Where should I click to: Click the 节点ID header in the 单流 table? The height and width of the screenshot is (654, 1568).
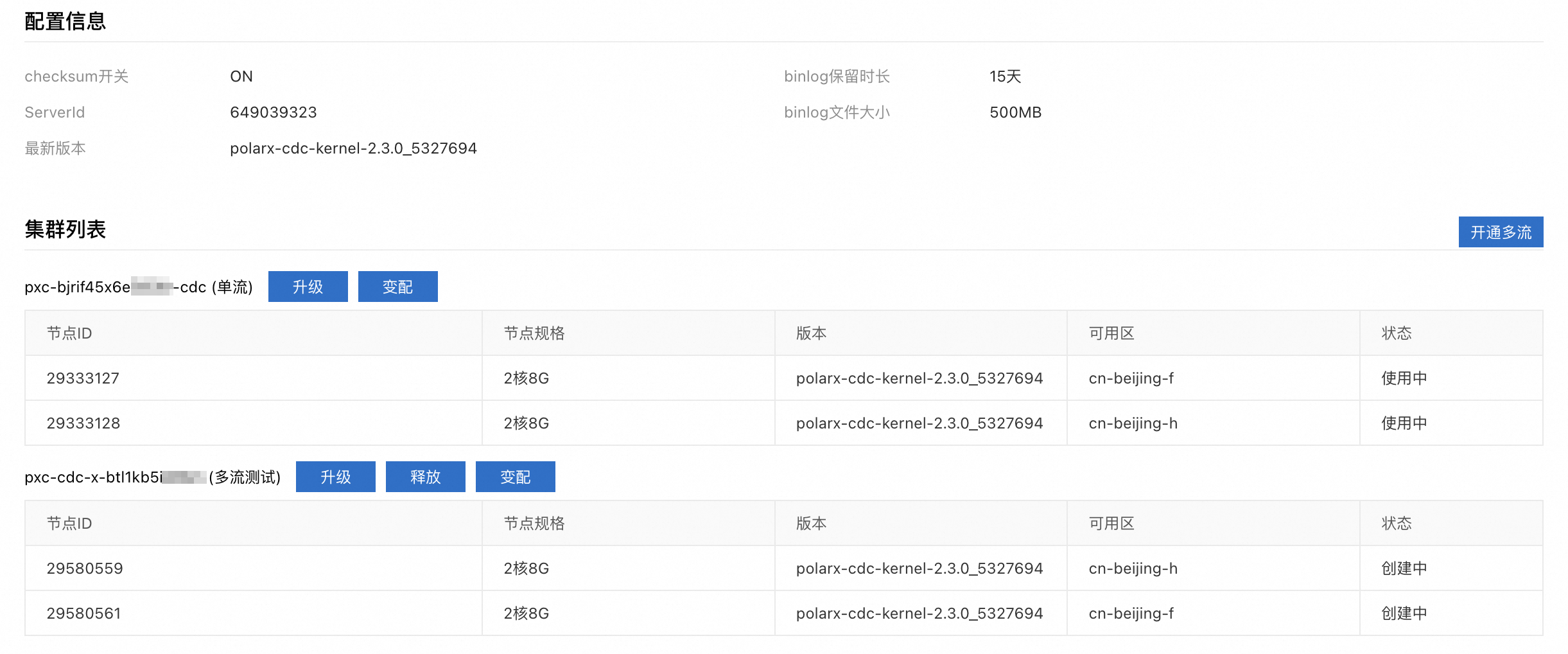click(x=69, y=333)
